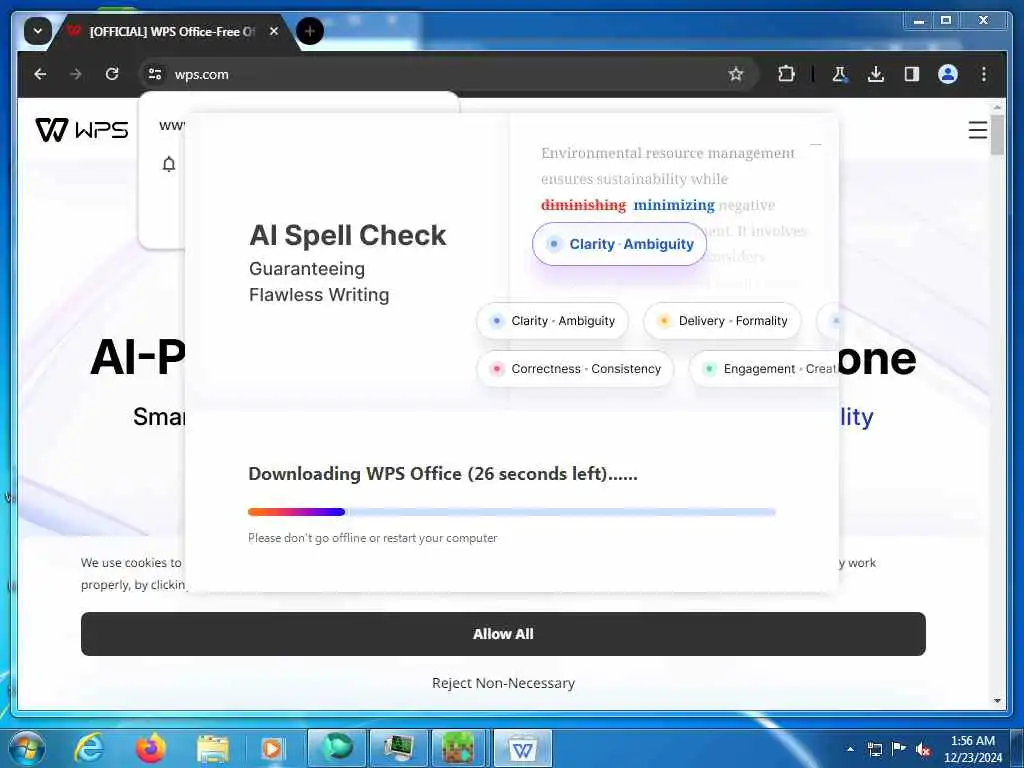Open the WPS hamburger menu
The image size is (1024, 768).
pos(977,130)
